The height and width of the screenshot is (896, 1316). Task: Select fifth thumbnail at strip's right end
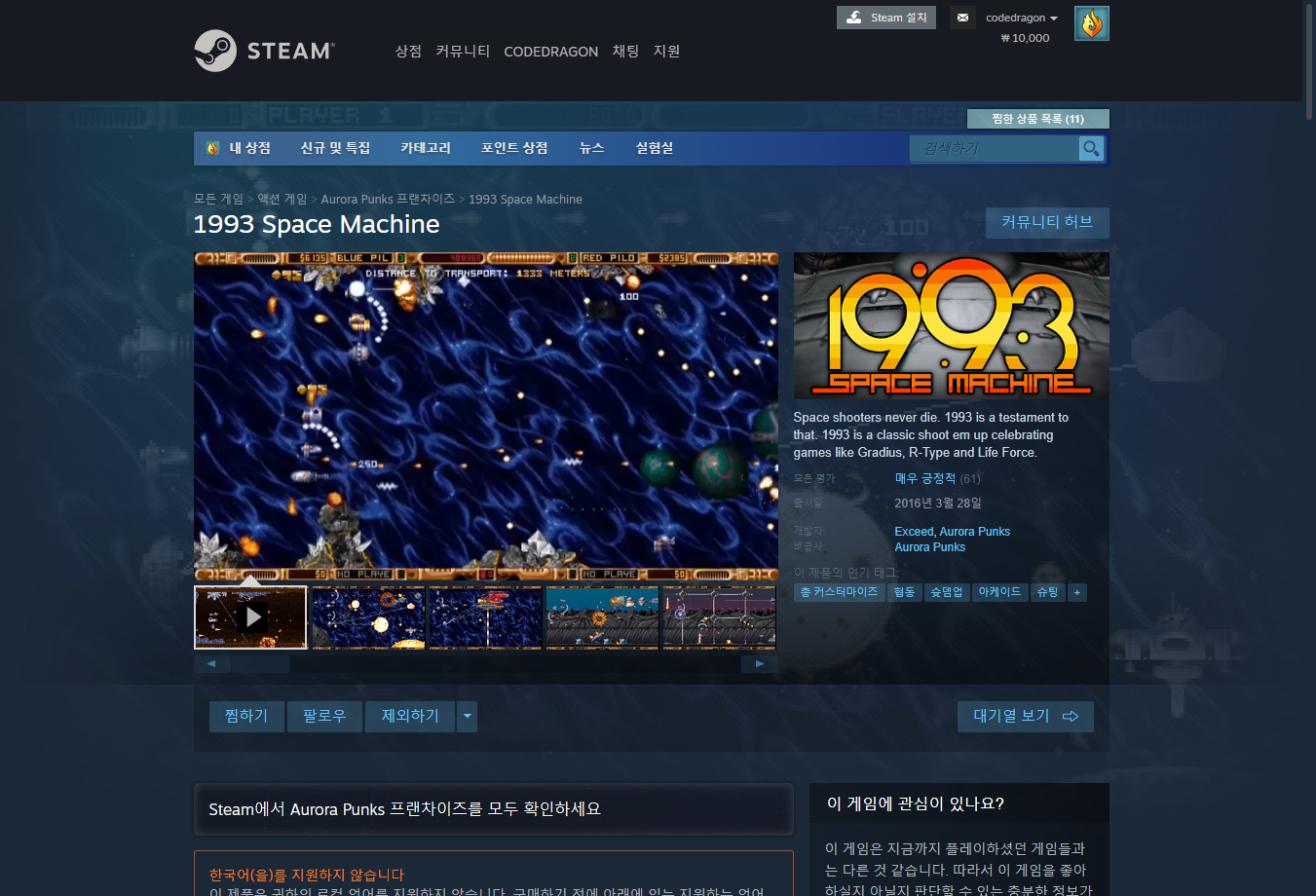719,617
